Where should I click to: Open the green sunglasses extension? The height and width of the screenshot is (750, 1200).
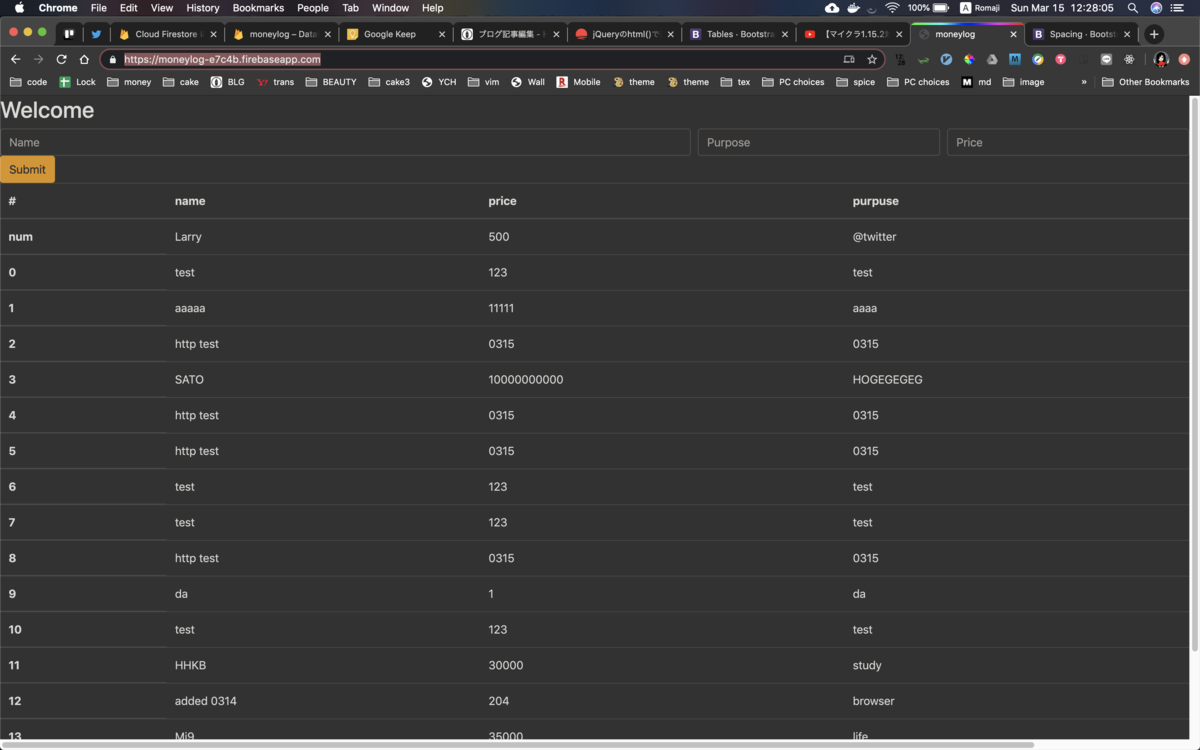(x=924, y=59)
